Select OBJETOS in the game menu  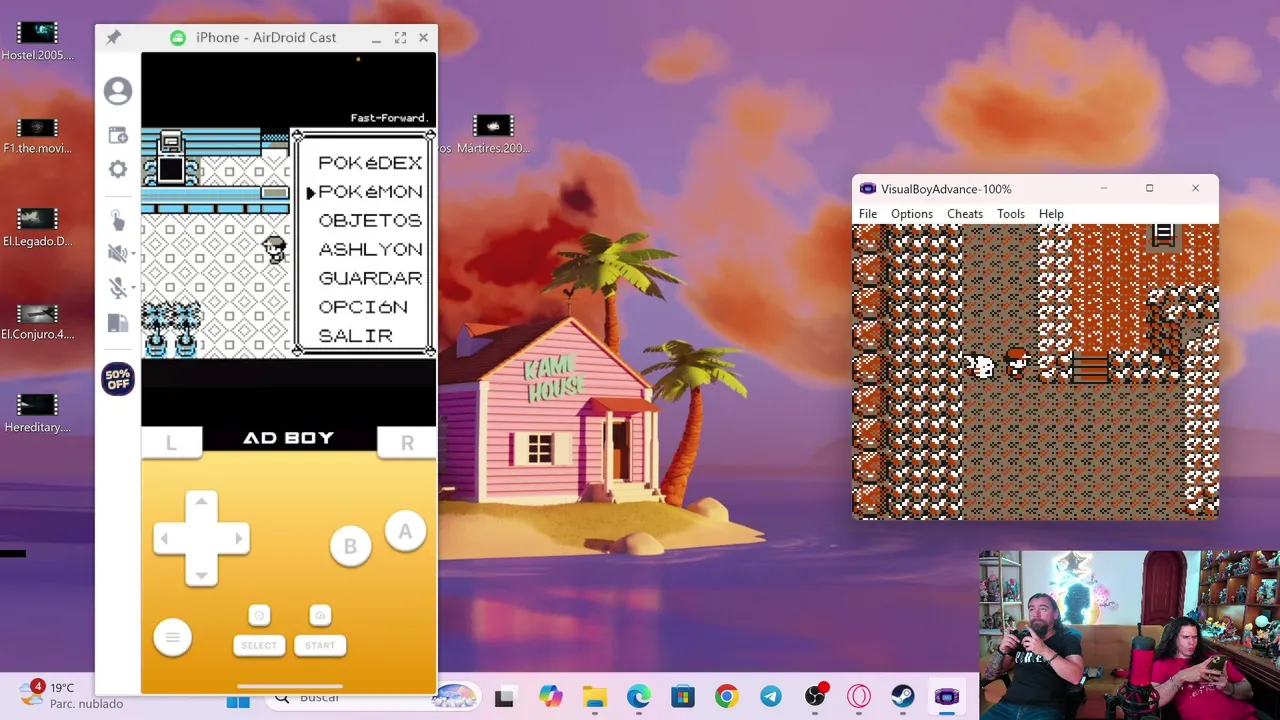point(370,220)
